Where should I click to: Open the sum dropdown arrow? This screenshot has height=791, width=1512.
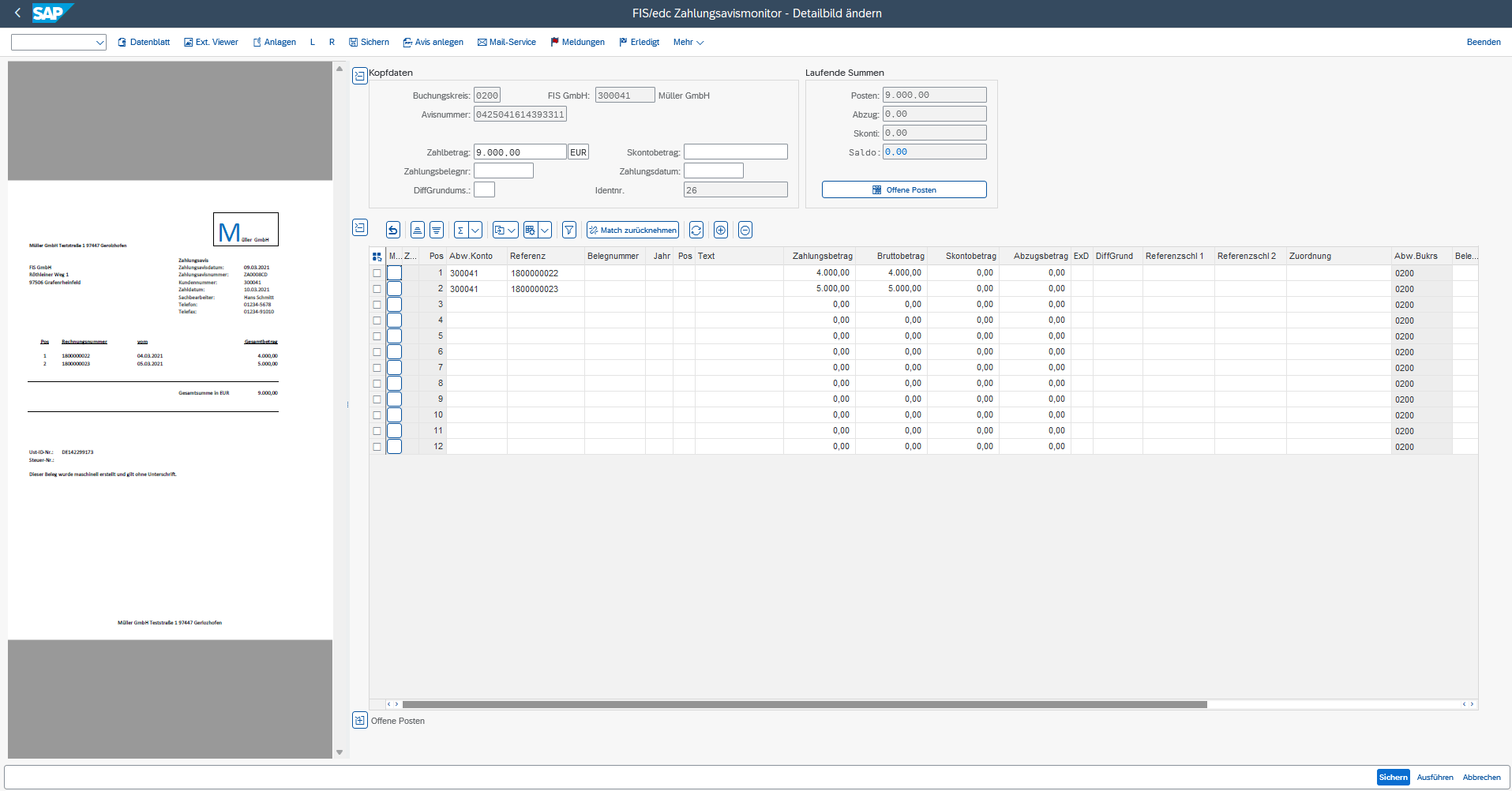(475, 230)
